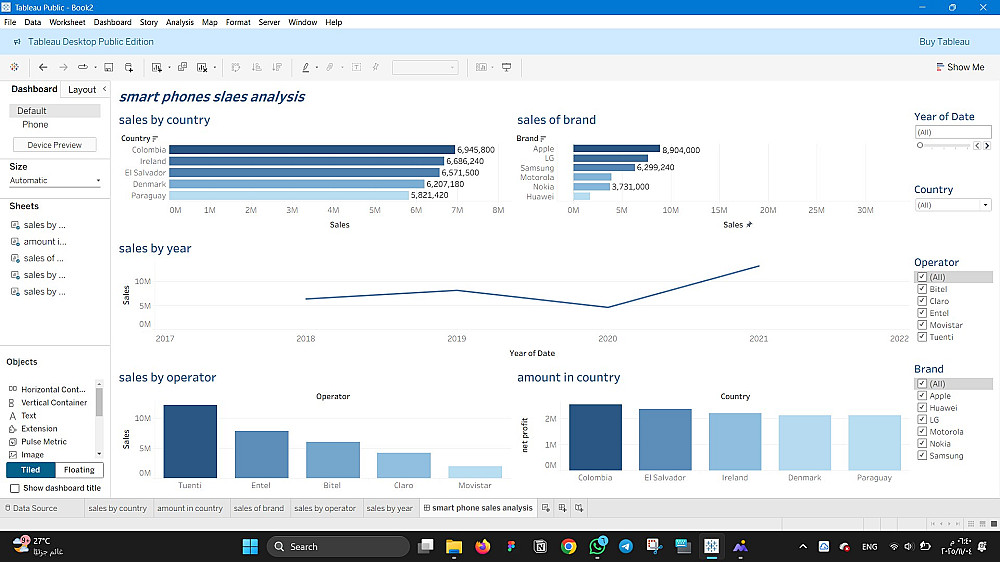This screenshot has width=1000, height=562.
Task: Expand the Size Automatic dropdown
Action: coord(55,181)
